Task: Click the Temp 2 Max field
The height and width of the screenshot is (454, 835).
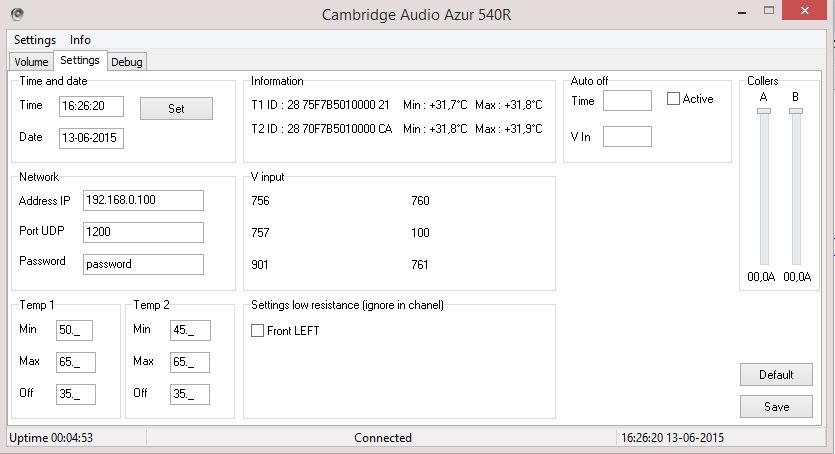Action: [x=190, y=362]
